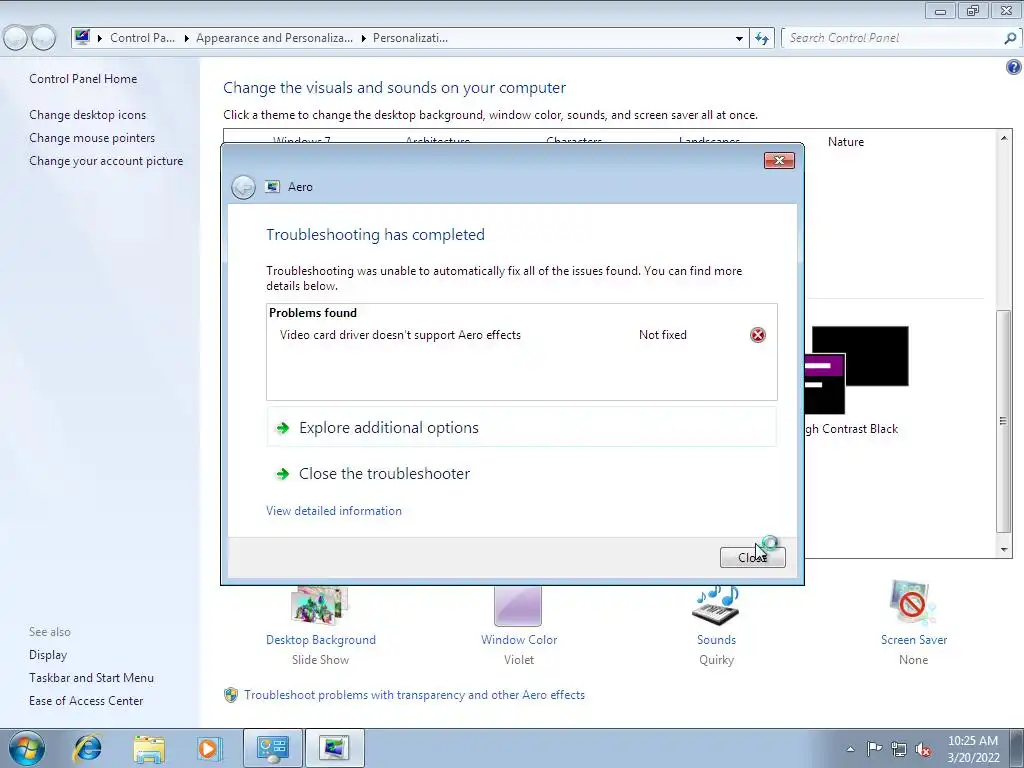Open Screen Saver icon

click(x=912, y=603)
